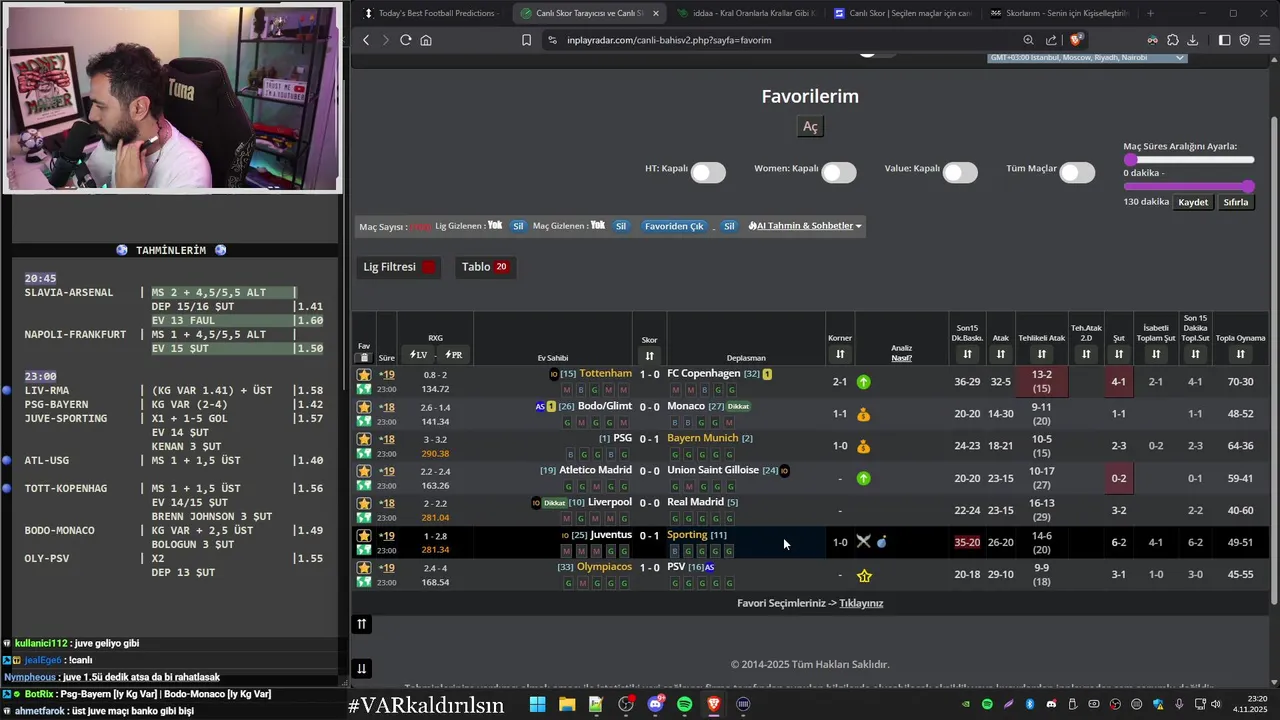Toggle the Women: Kapalı switch
The height and width of the screenshot is (720, 1280).
pyautogui.click(x=838, y=173)
